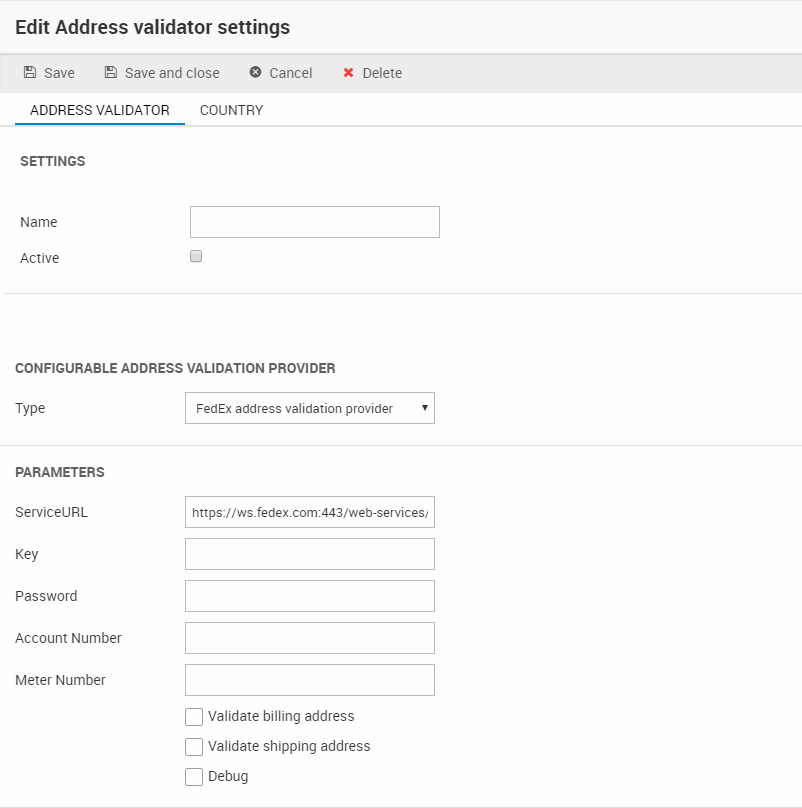Click the Key input field
The image size is (802, 808).
(309, 554)
